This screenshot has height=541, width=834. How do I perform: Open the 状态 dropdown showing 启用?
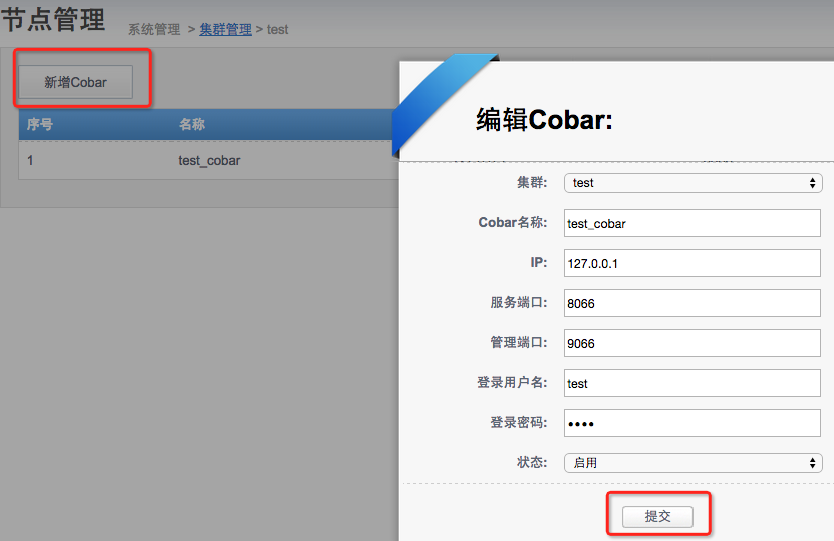[693, 463]
